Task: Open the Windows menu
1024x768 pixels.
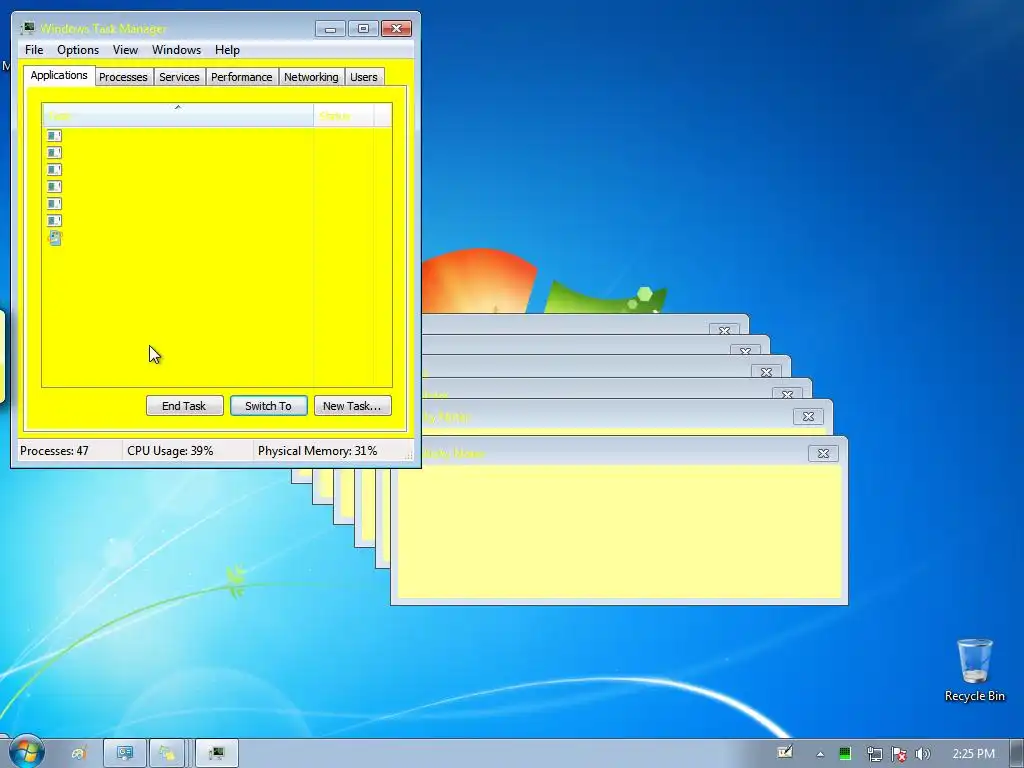Action: [176, 50]
